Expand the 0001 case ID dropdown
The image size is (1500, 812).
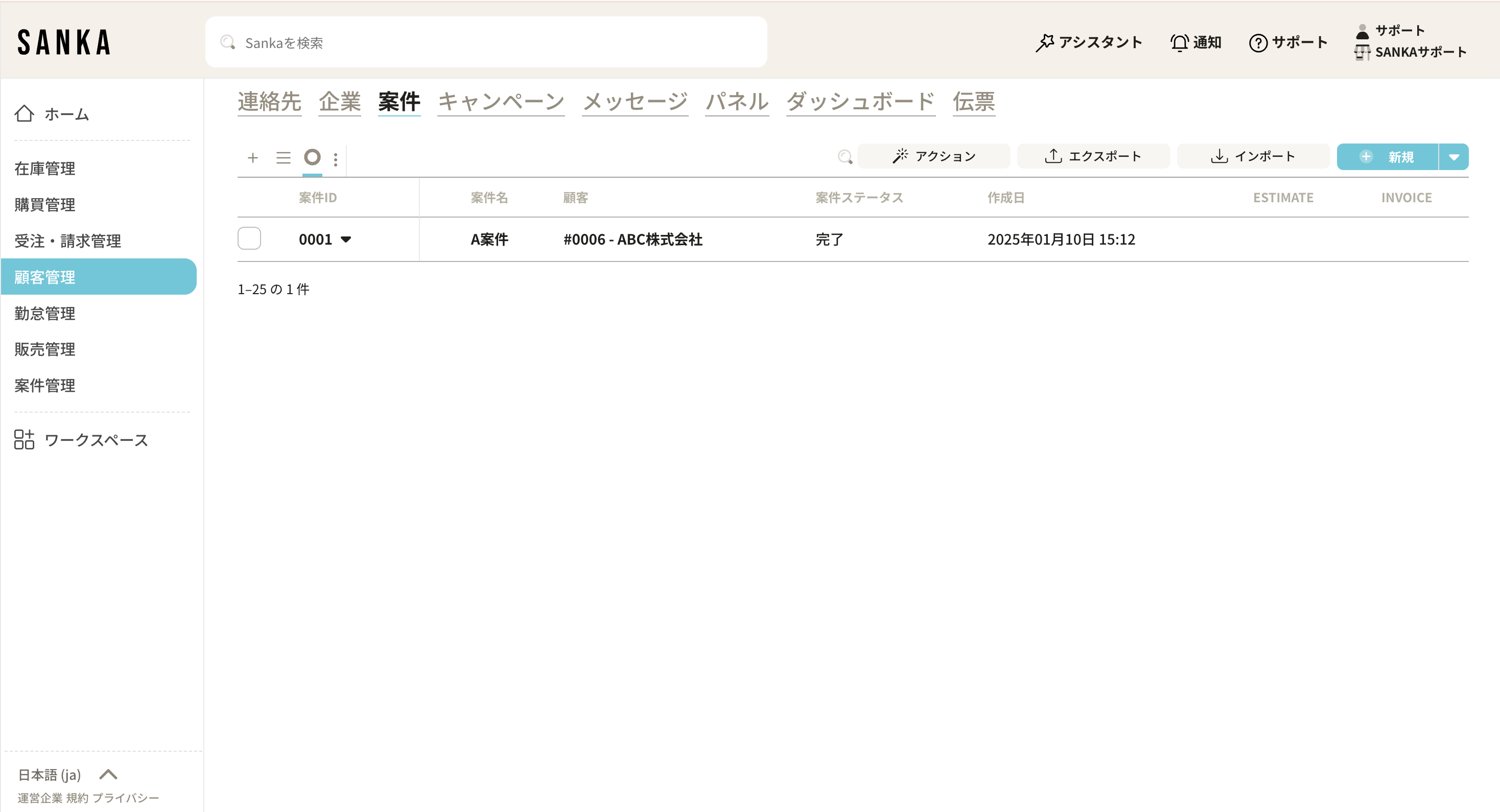pos(346,239)
